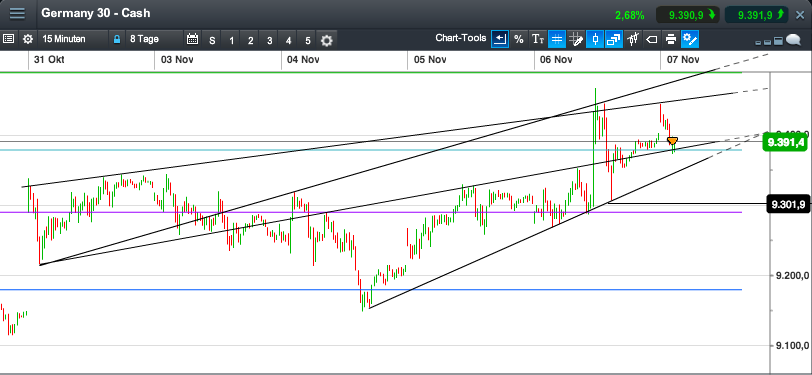Screen dimensions: 812x375
Task: Open the calendar date picker
Action: click(192, 39)
